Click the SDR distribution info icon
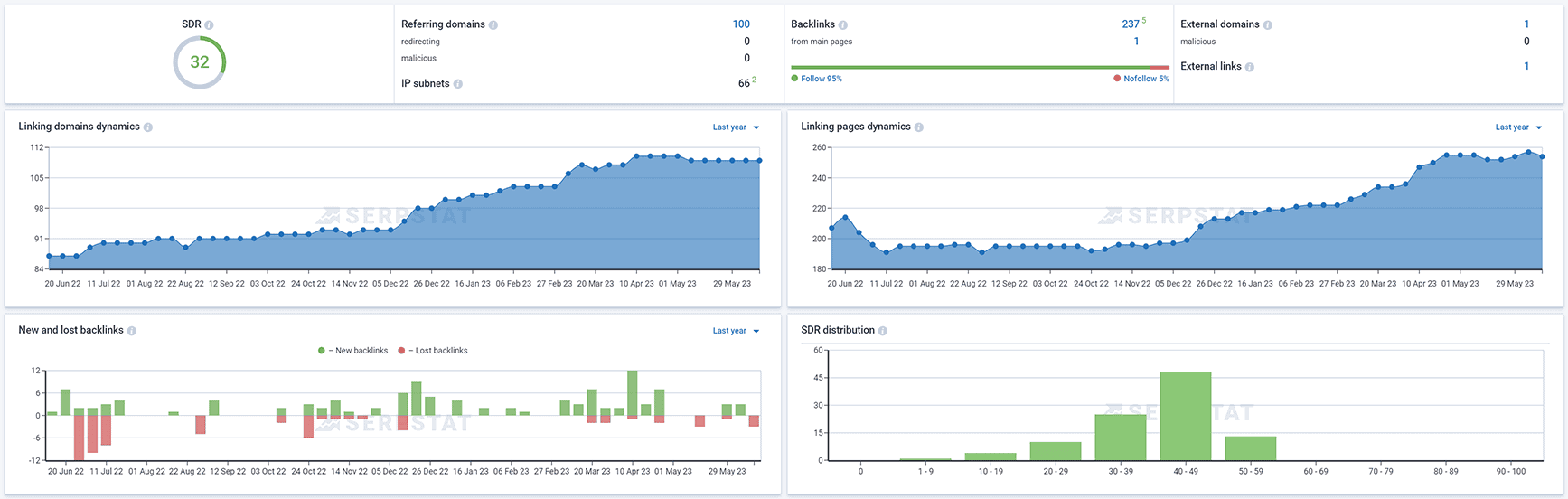This screenshot has width=1568, height=499. 883,331
